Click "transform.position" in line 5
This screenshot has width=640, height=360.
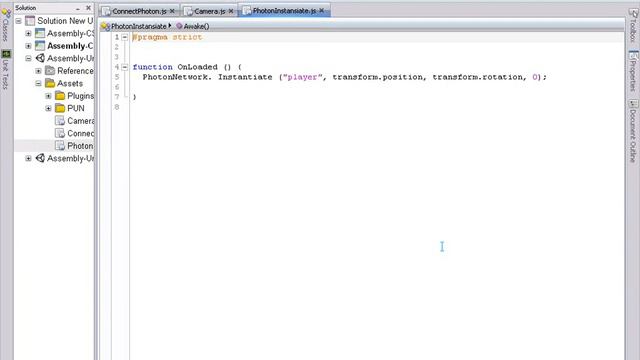pyautogui.click(x=378, y=77)
